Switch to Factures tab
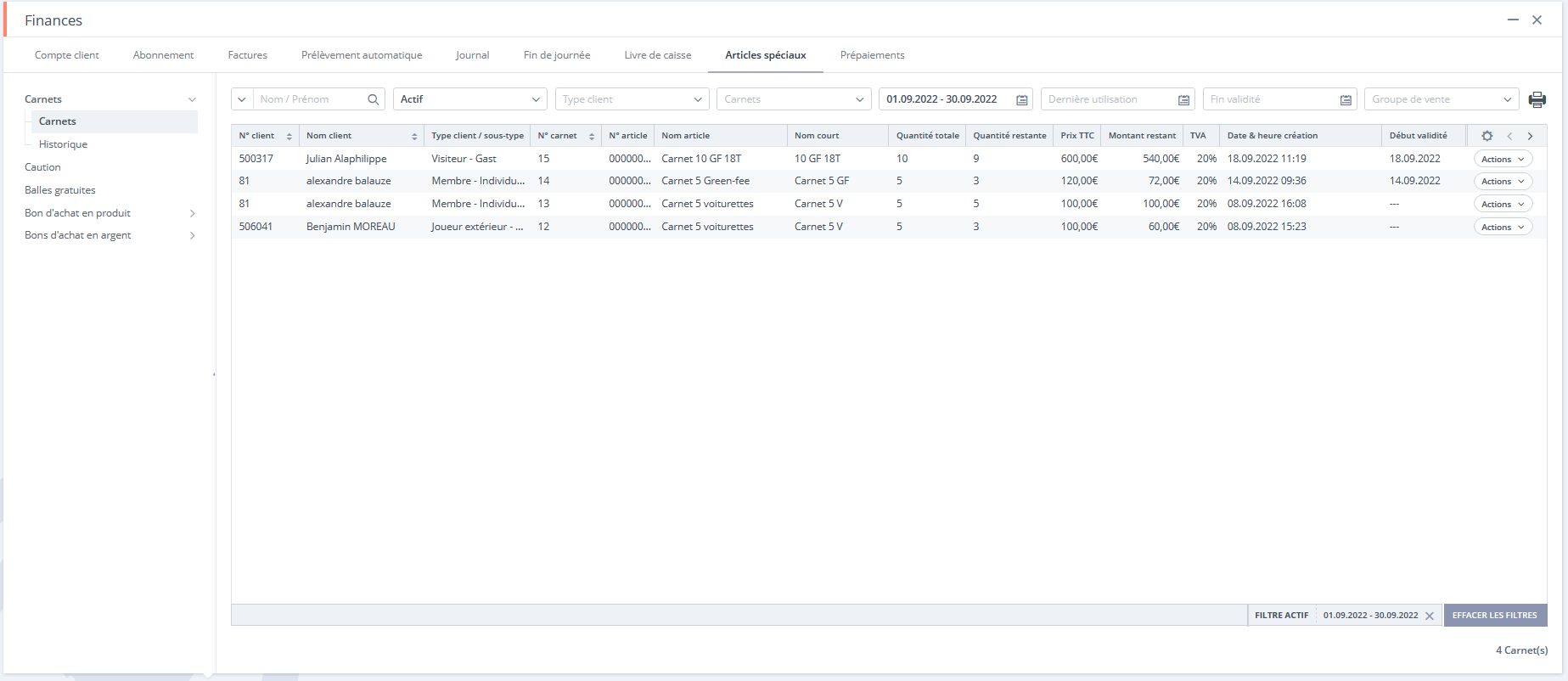The height and width of the screenshot is (681, 1568). point(248,55)
